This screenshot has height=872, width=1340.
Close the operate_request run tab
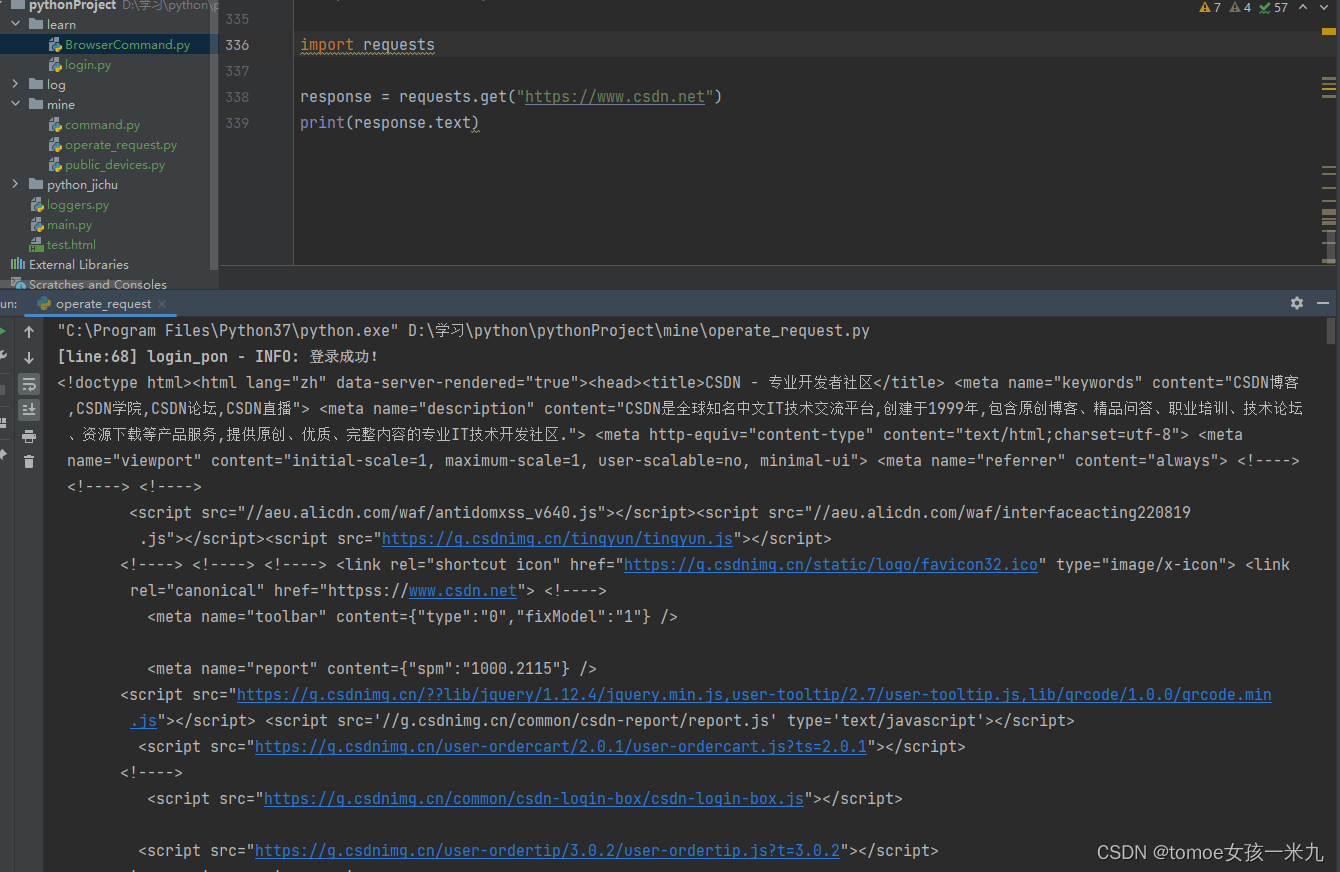pos(162,304)
